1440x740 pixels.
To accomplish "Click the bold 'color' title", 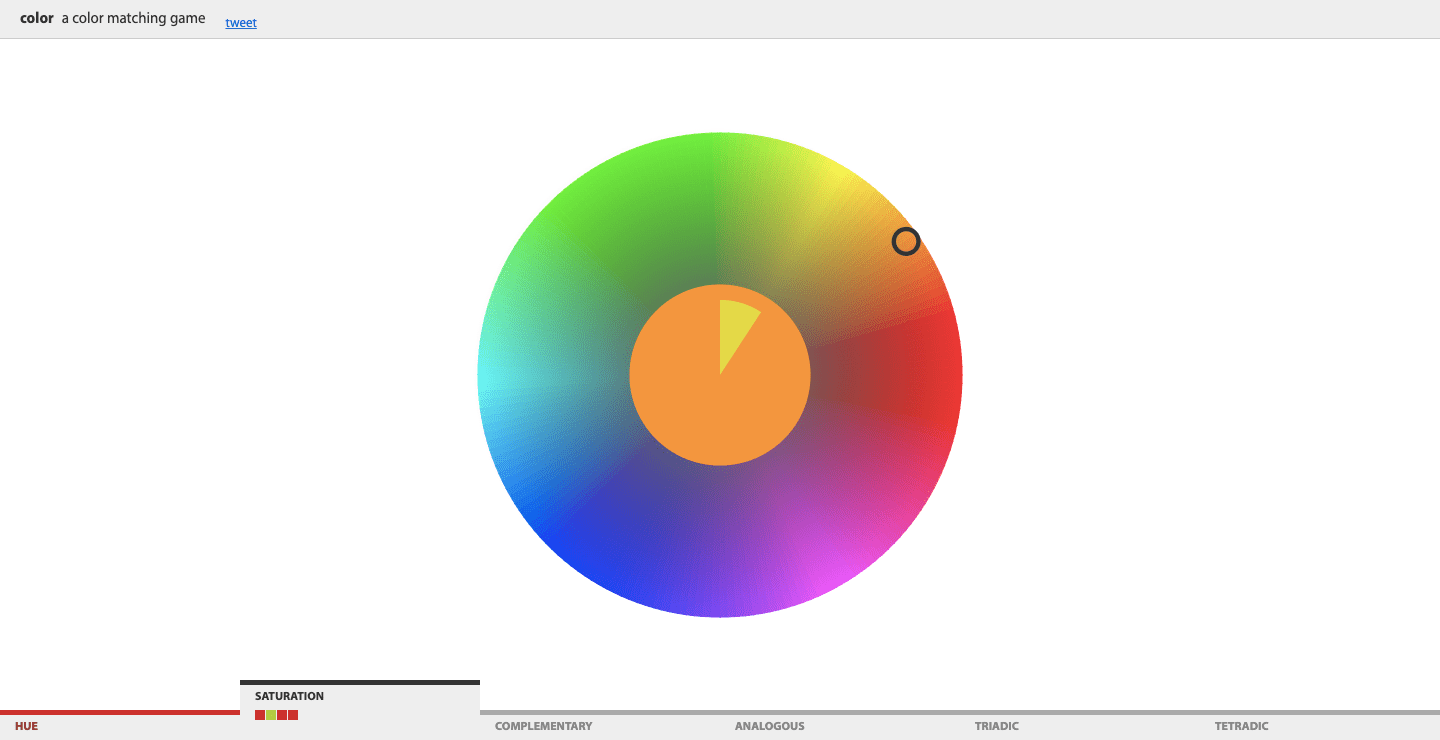I will click(37, 18).
